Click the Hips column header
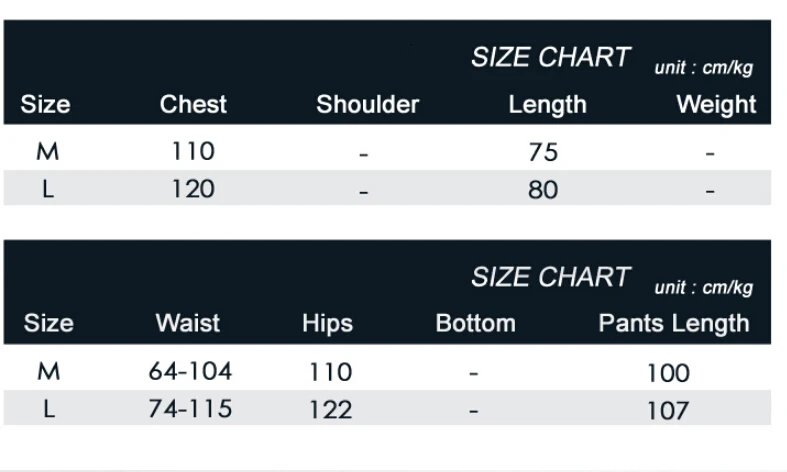Viewport: 787px width, 472px height. point(327,323)
